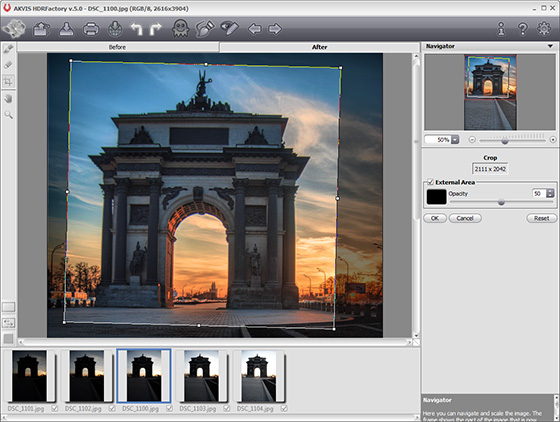Toggle checkbox for DSC_1103.jpg
The image size is (560, 422).
226,408
